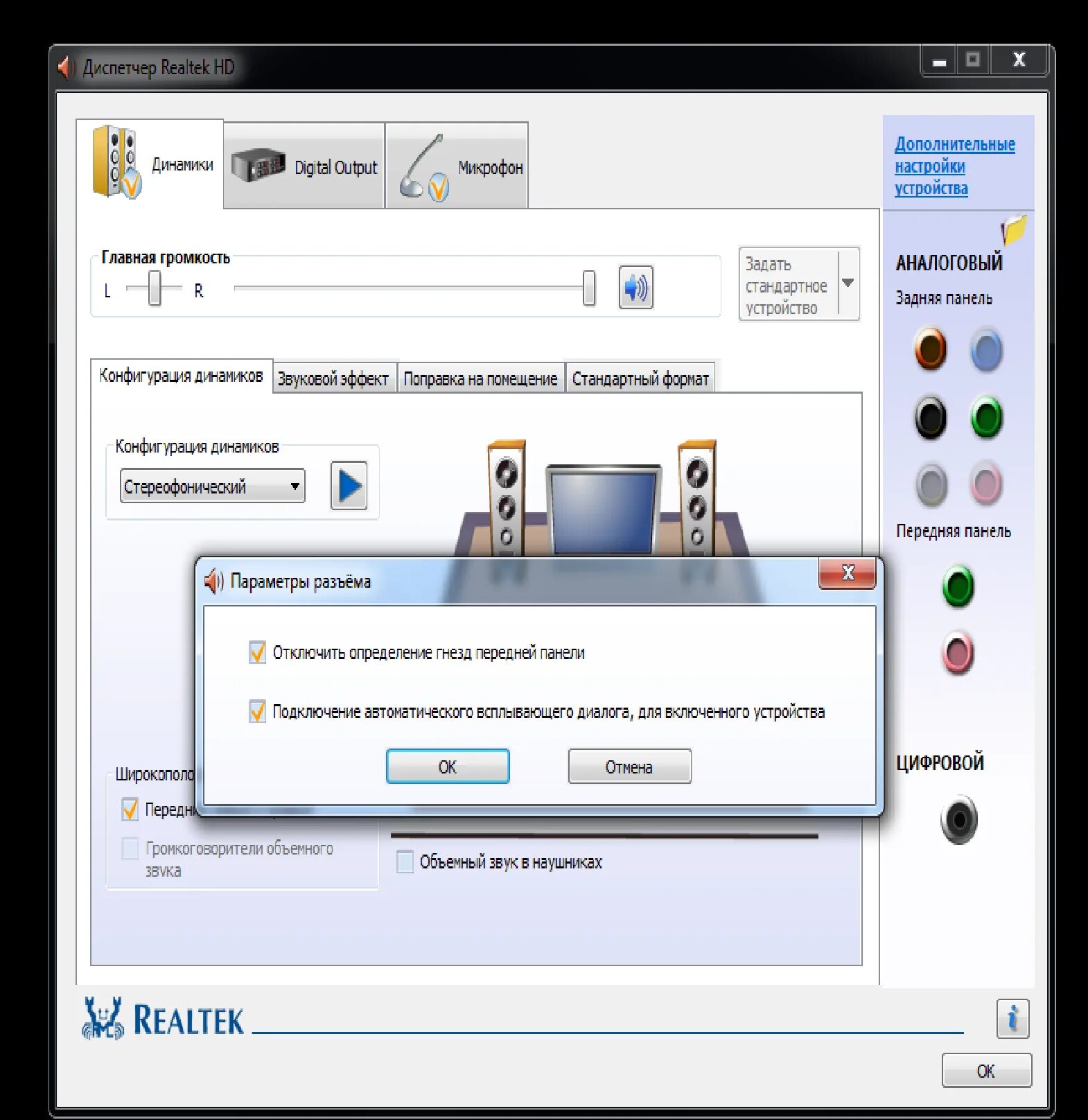1088x1120 pixels.
Task: Click the left speaker in preview
Action: 507,496
